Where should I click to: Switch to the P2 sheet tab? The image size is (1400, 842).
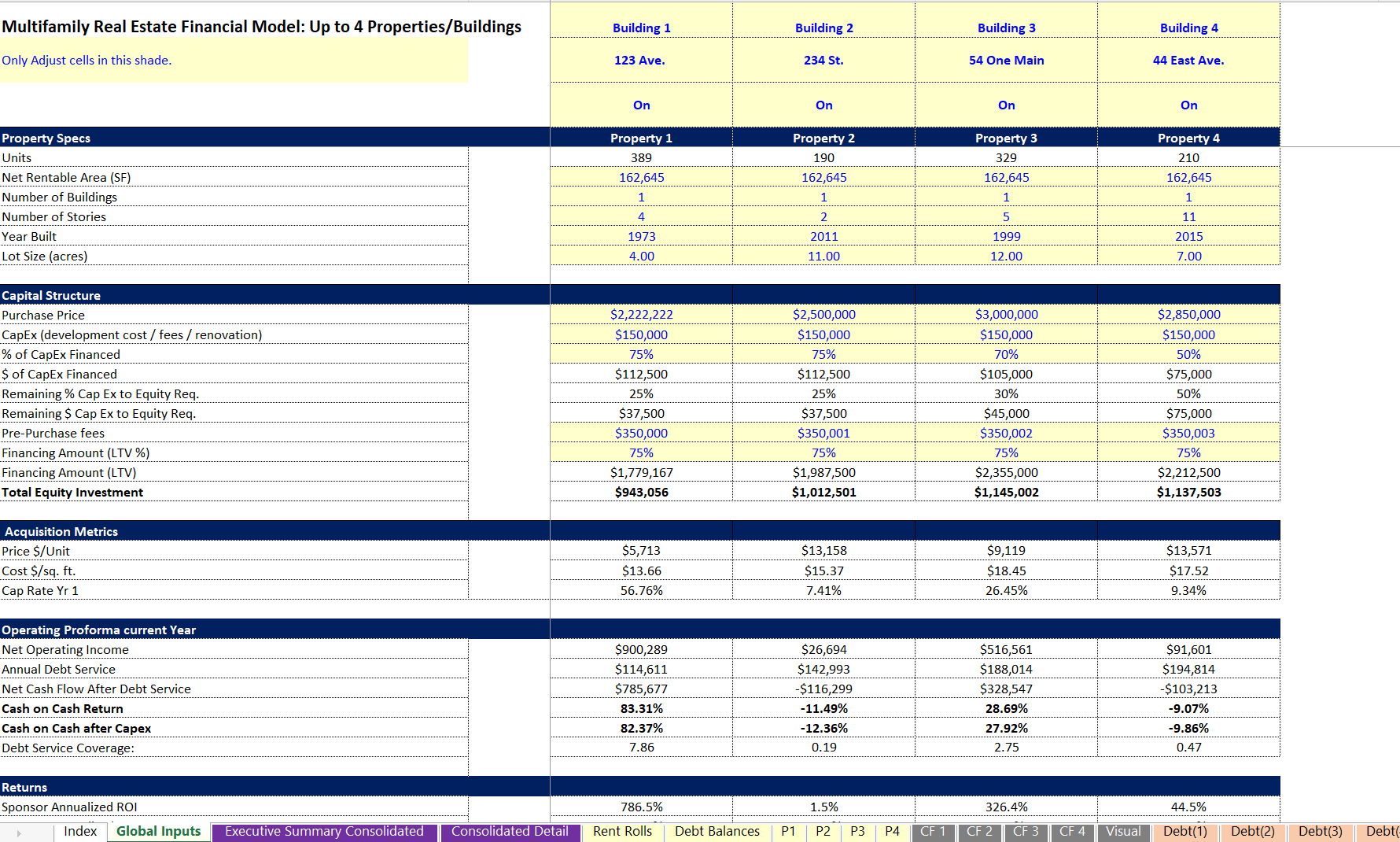823,832
